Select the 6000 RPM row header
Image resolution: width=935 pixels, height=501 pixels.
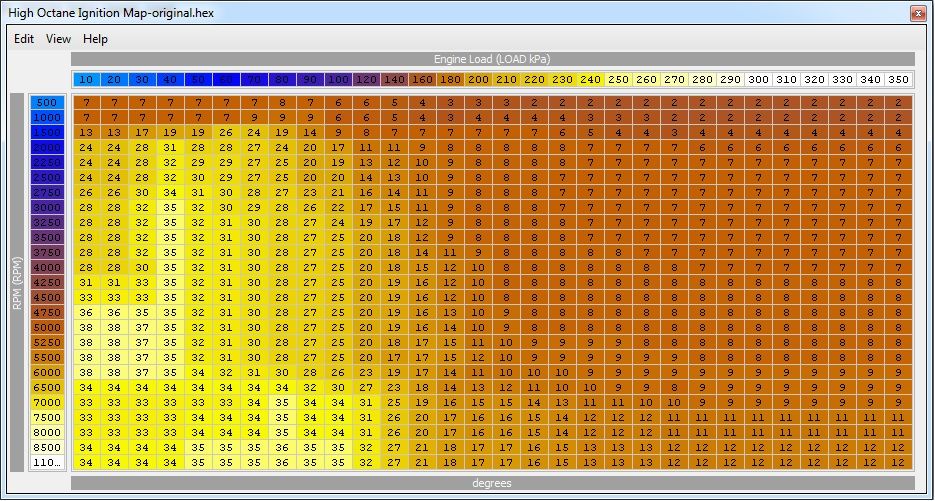pyautogui.click(x=47, y=372)
